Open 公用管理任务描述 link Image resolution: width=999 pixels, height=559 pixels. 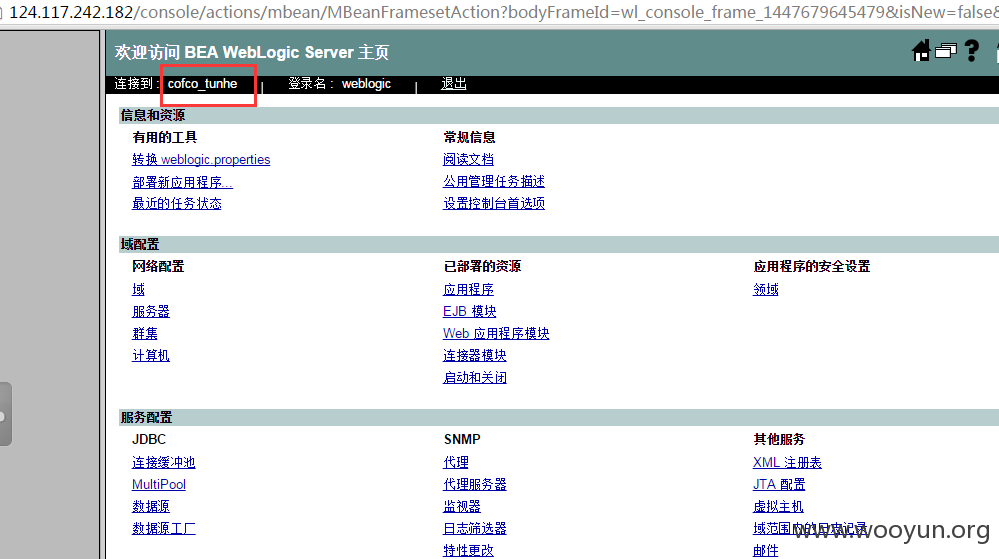pos(494,182)
